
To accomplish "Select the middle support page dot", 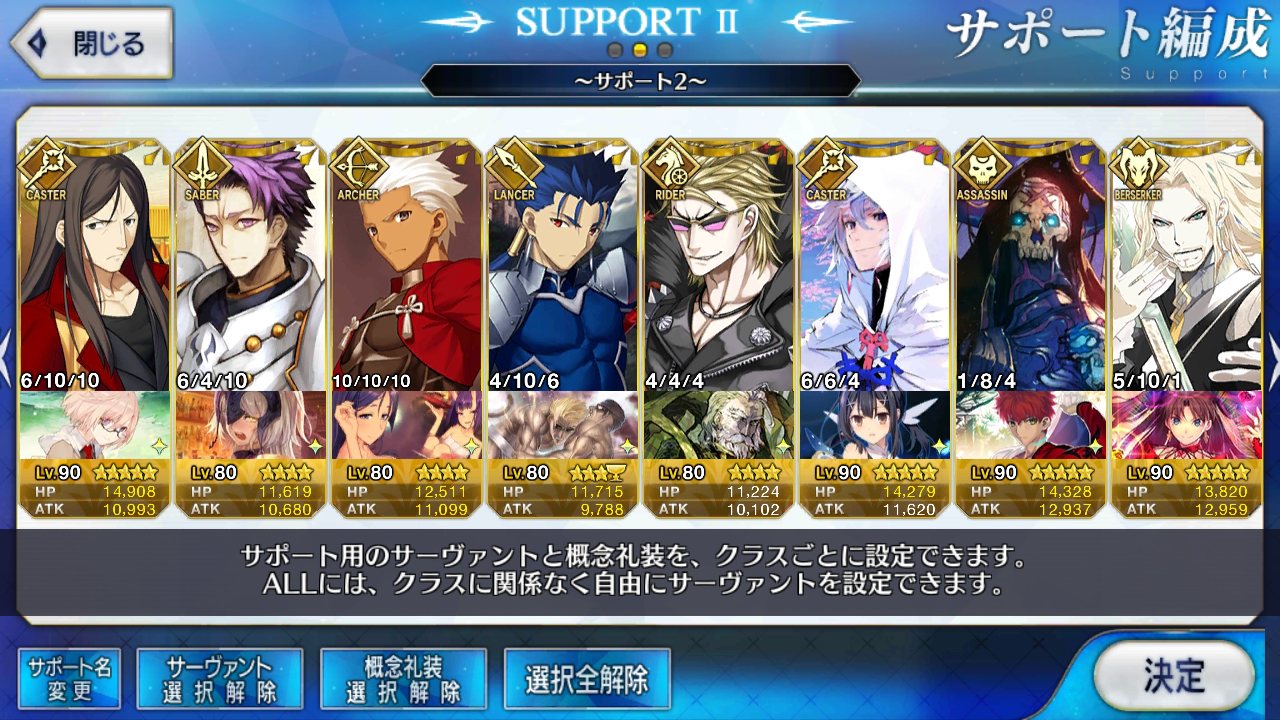I will pyautogui.click(x=640, y=49).
